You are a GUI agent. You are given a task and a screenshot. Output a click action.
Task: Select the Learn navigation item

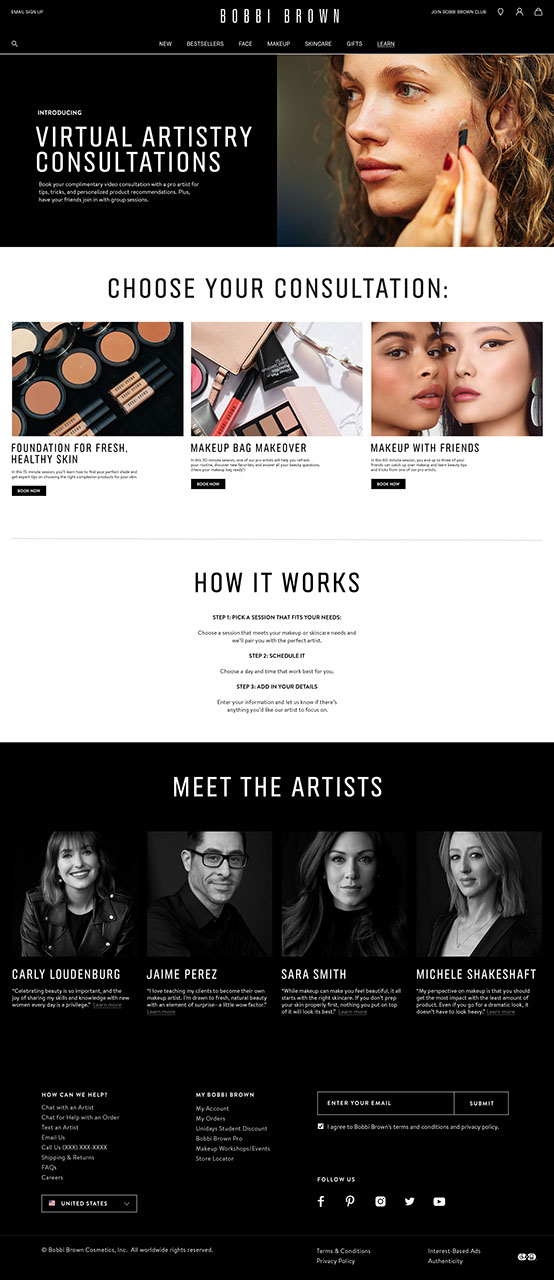click(386, 44)
